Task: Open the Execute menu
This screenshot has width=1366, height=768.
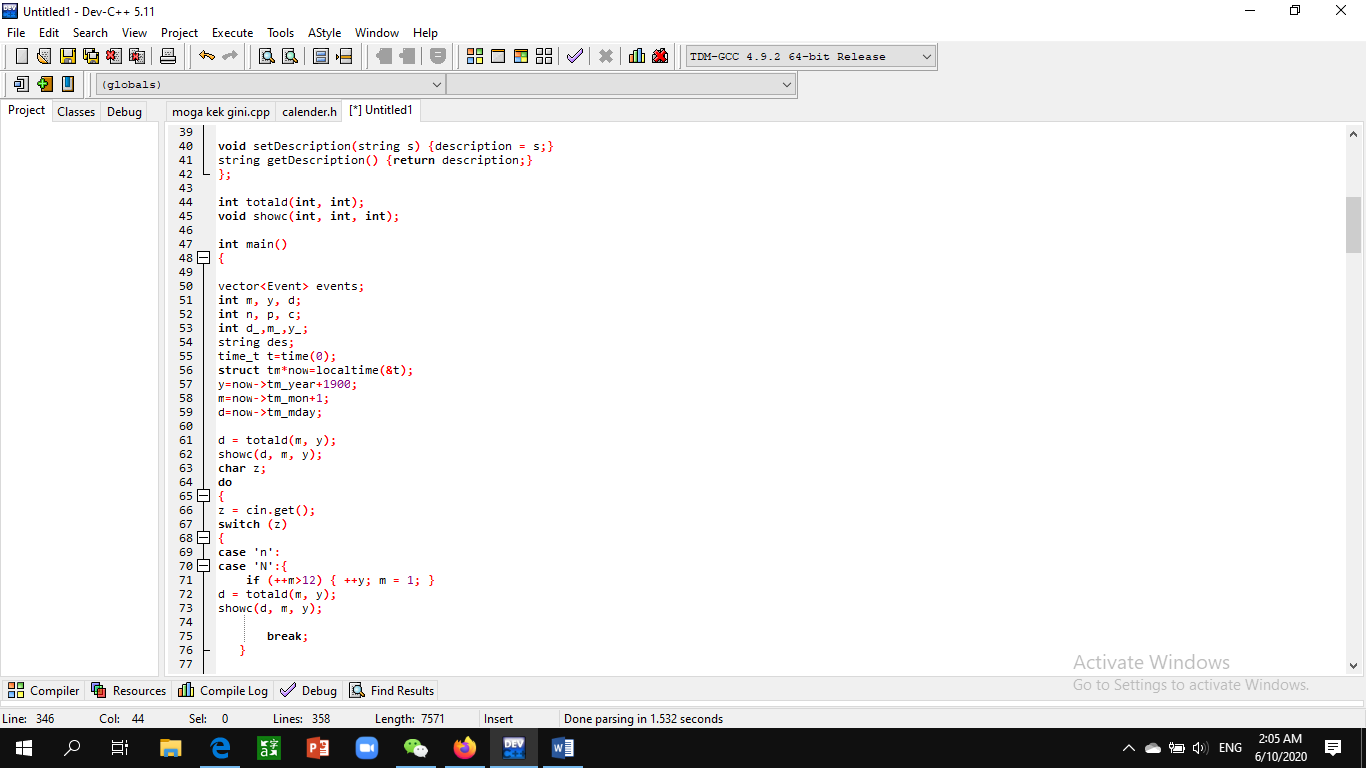Action: pos(232,33)
